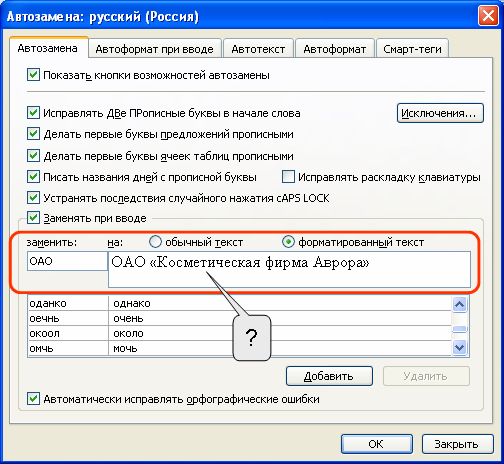
Task: Switch to the Автоформат при вводе tab
Action: pos(155,49)
